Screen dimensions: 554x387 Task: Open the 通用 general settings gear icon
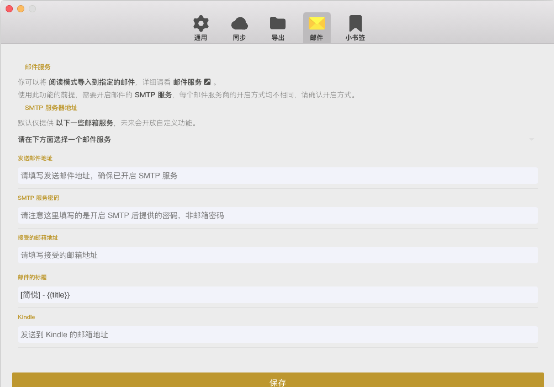pyautogui.click(x=201, y=28)
